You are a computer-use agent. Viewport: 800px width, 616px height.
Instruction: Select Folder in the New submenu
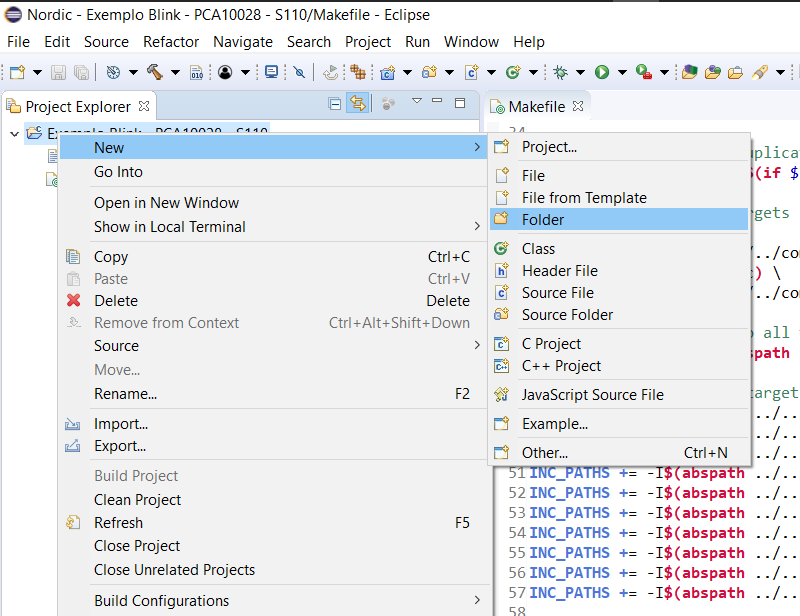click(x=619, y=219)
